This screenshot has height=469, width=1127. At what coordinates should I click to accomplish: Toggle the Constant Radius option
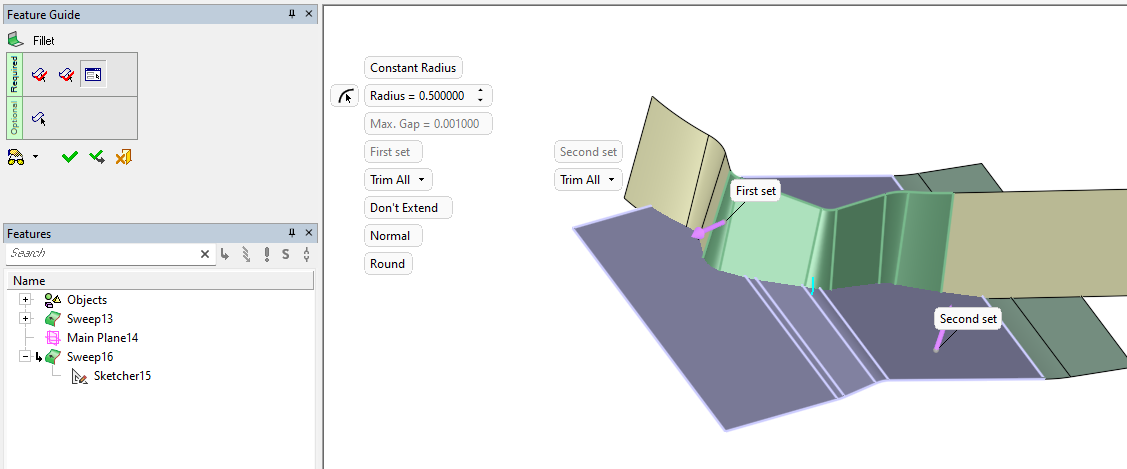tap(413, 68)
